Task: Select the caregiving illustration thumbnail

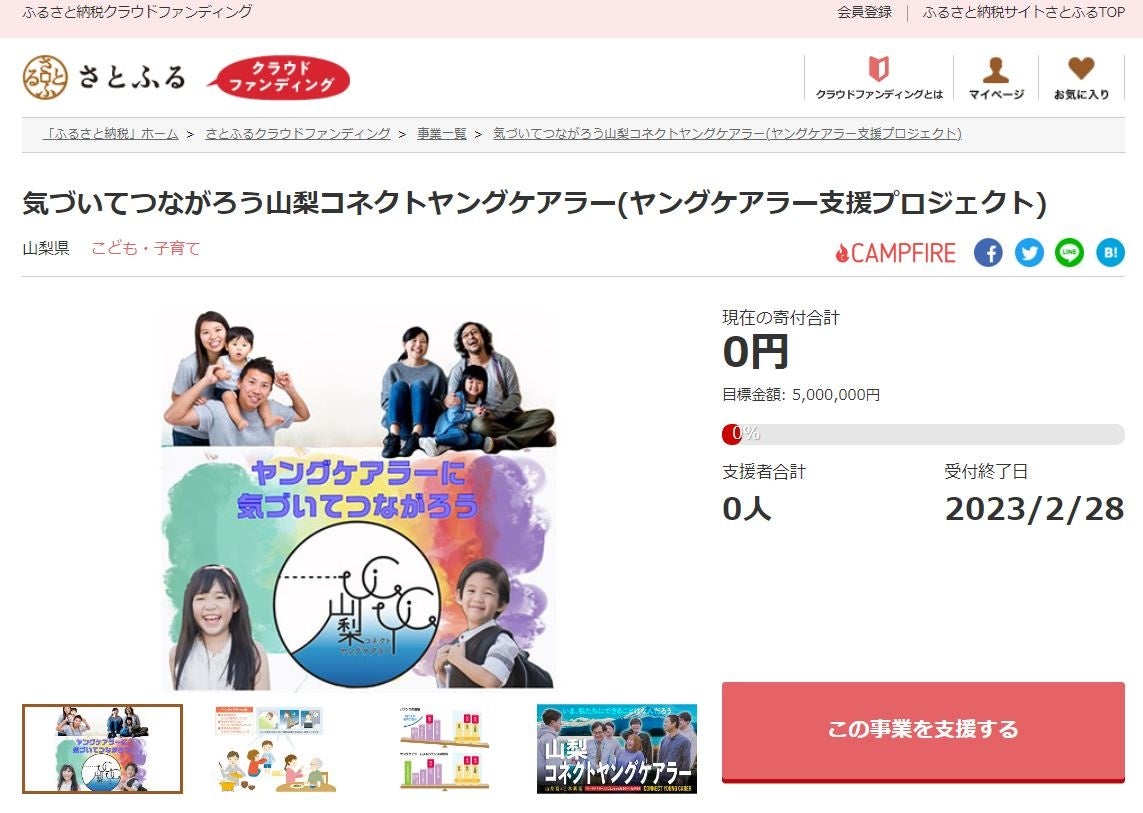Action: click(273, 749)
